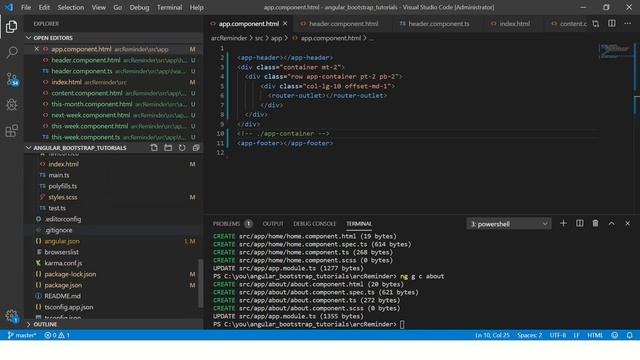Close the app.component.html editor tab
This screenshot has width=640, height=360.
point(285,24)
